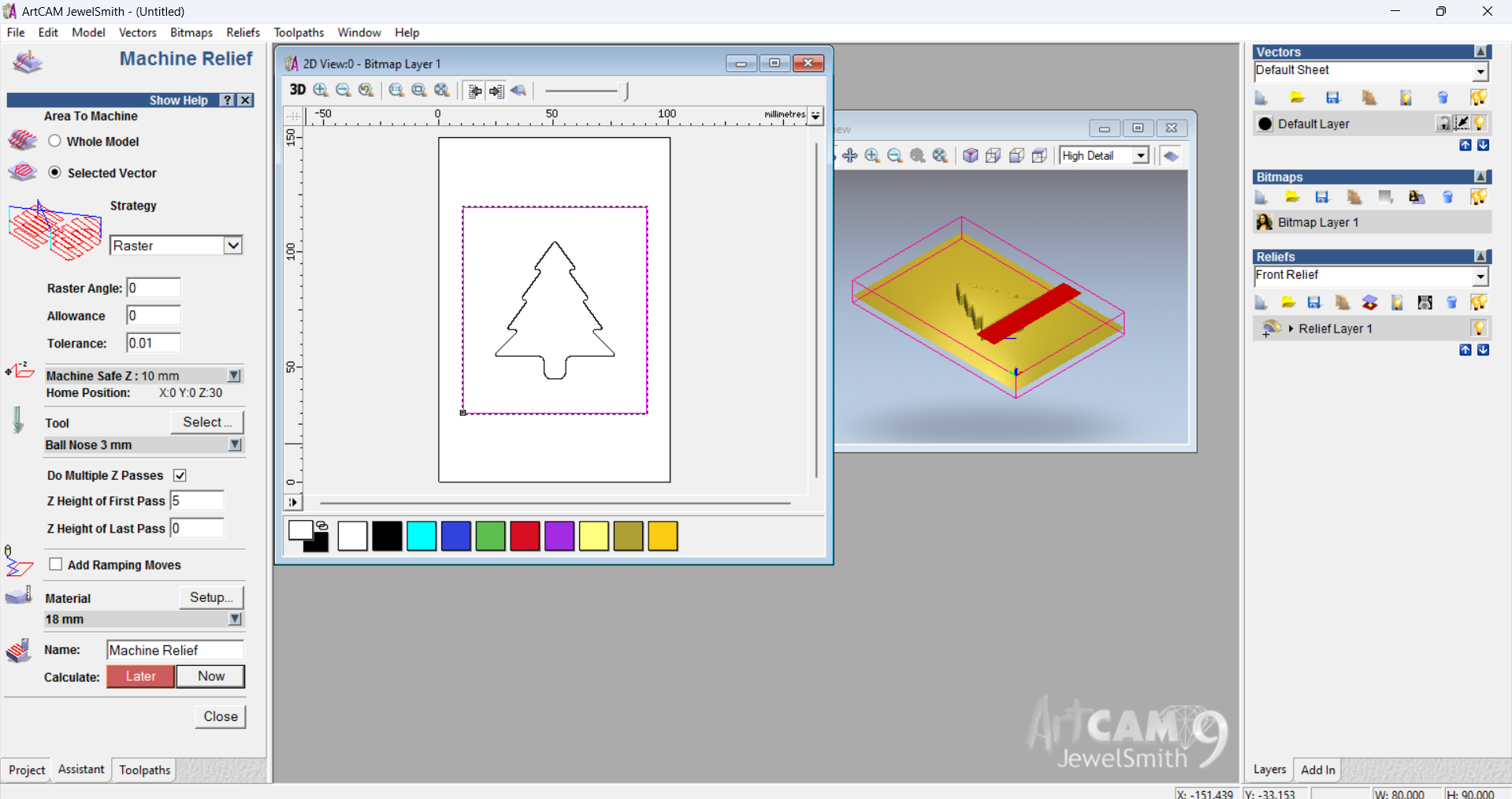
Task: Open ruler units millimetres dropdown
Action: pos(816,115)
